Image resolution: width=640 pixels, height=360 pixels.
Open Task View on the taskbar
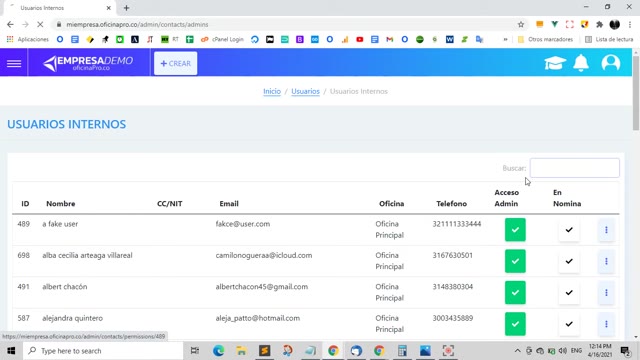pyautogui.click(x=195, y=351)
